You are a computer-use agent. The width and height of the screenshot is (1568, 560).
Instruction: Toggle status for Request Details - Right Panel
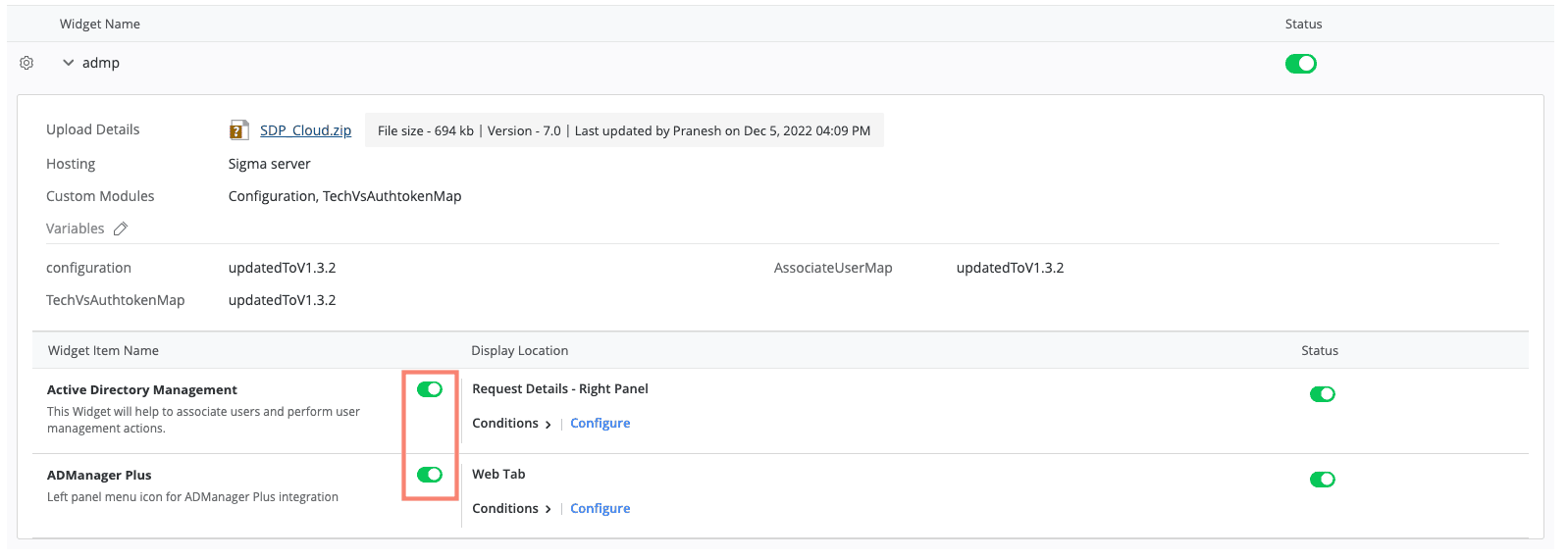pos(1322,394)
